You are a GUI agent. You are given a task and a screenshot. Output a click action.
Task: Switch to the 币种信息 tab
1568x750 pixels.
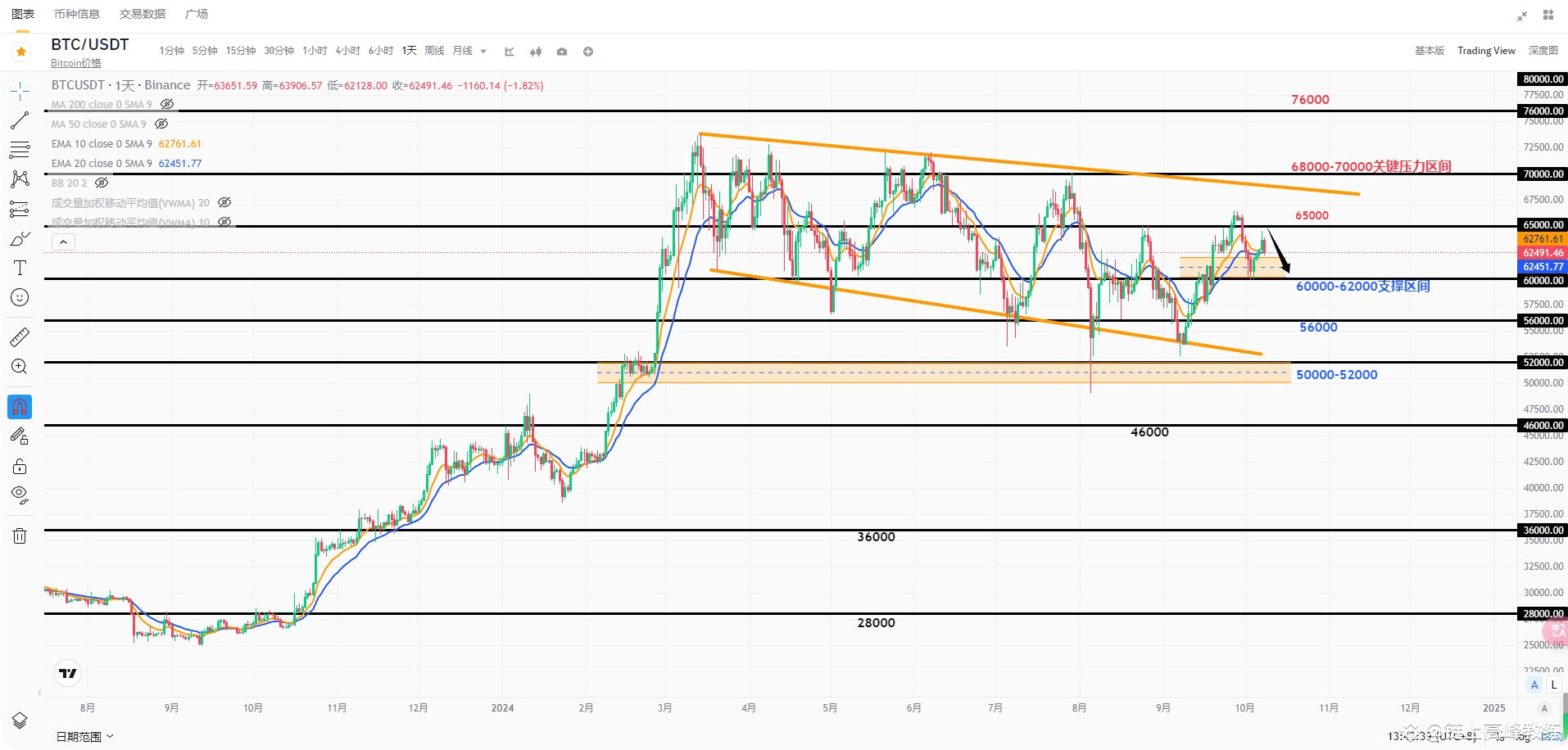point(77,14)
